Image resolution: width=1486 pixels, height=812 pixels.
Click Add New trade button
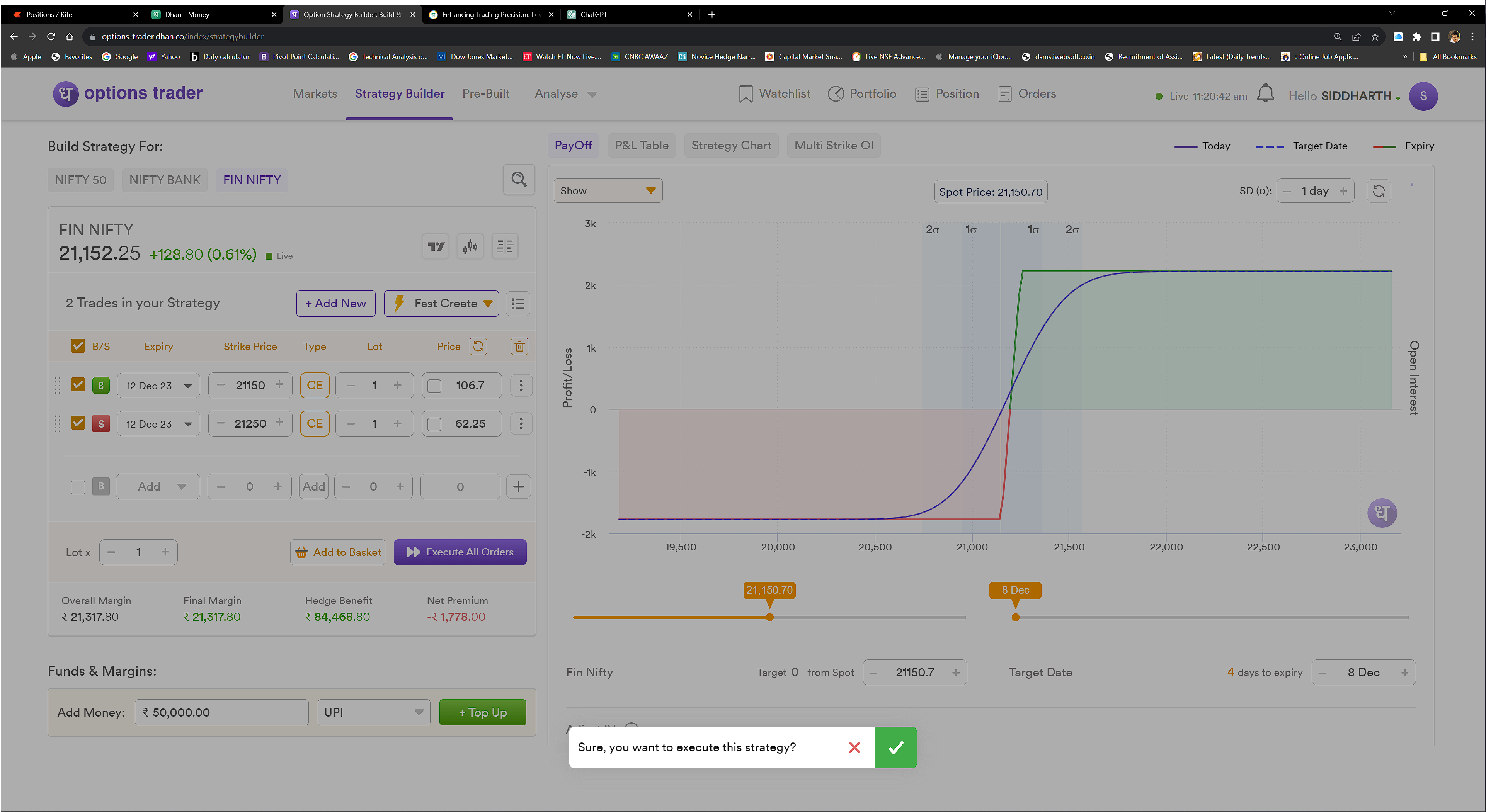click(x=336, y=303)
